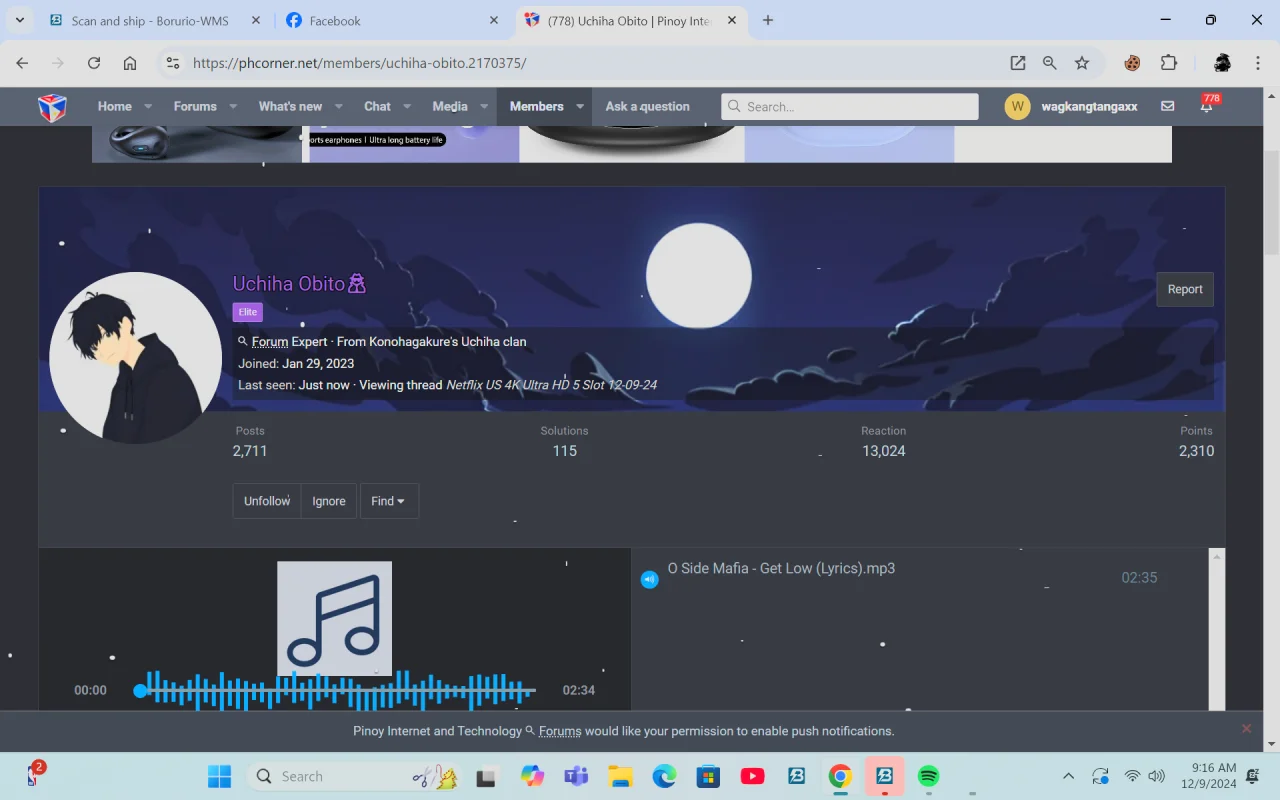Open YouTube from the taskbar
This screenshot has height=800, width=1280.
[753, 776]
